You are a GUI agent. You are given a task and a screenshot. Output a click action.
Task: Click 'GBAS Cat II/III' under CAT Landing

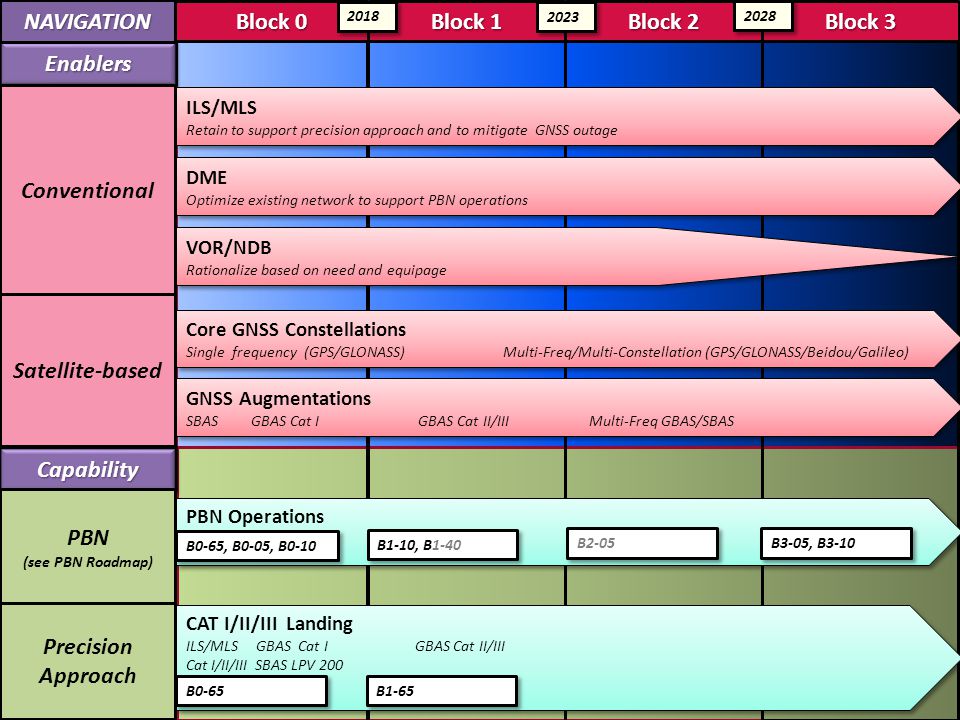click(x=460, y=646)
